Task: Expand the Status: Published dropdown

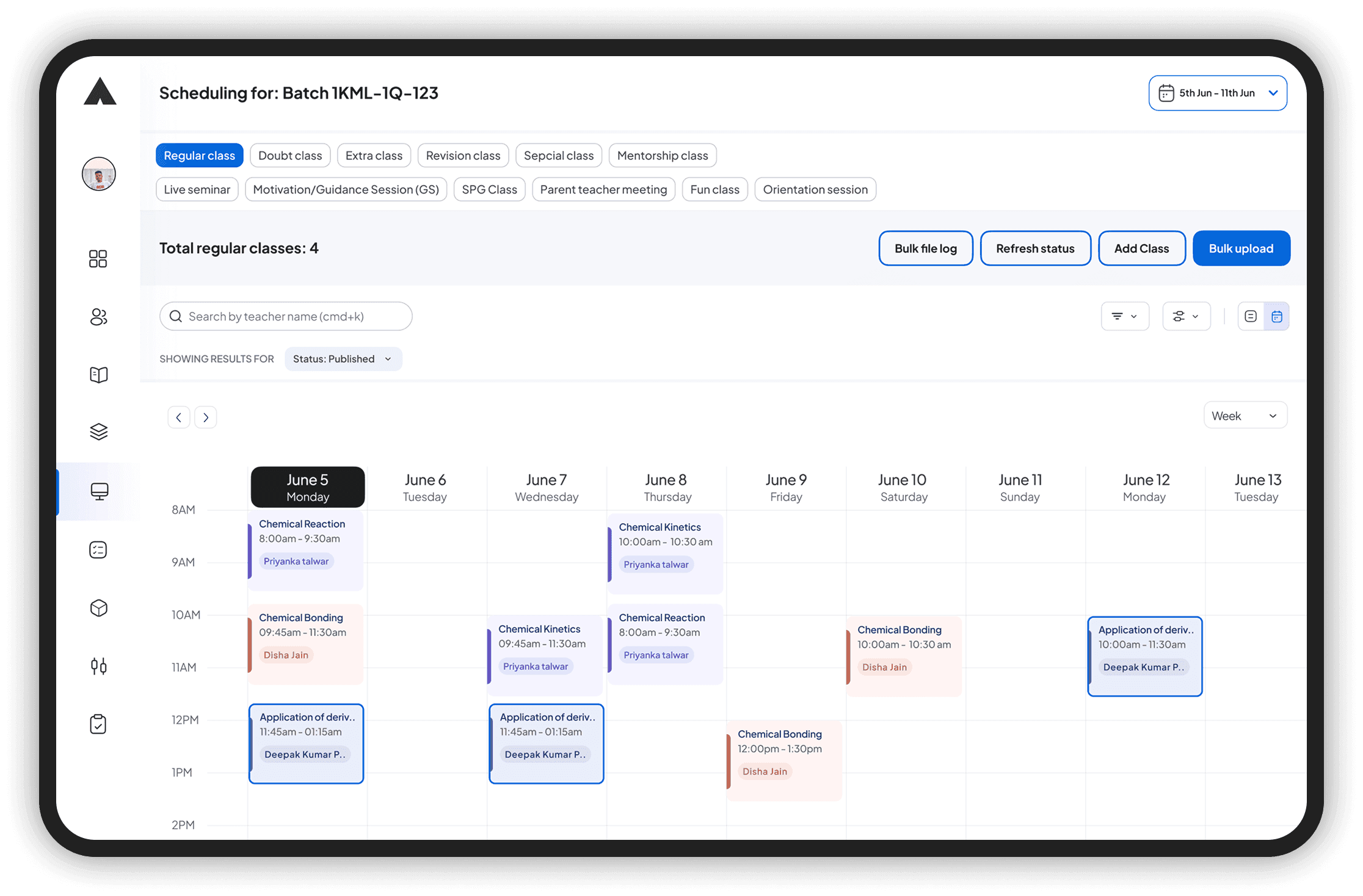Action: click(343, 359)
